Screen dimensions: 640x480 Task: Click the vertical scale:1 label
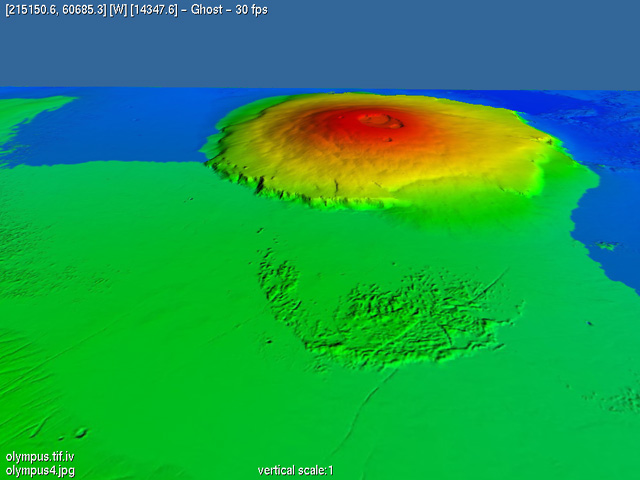[296, 470]
